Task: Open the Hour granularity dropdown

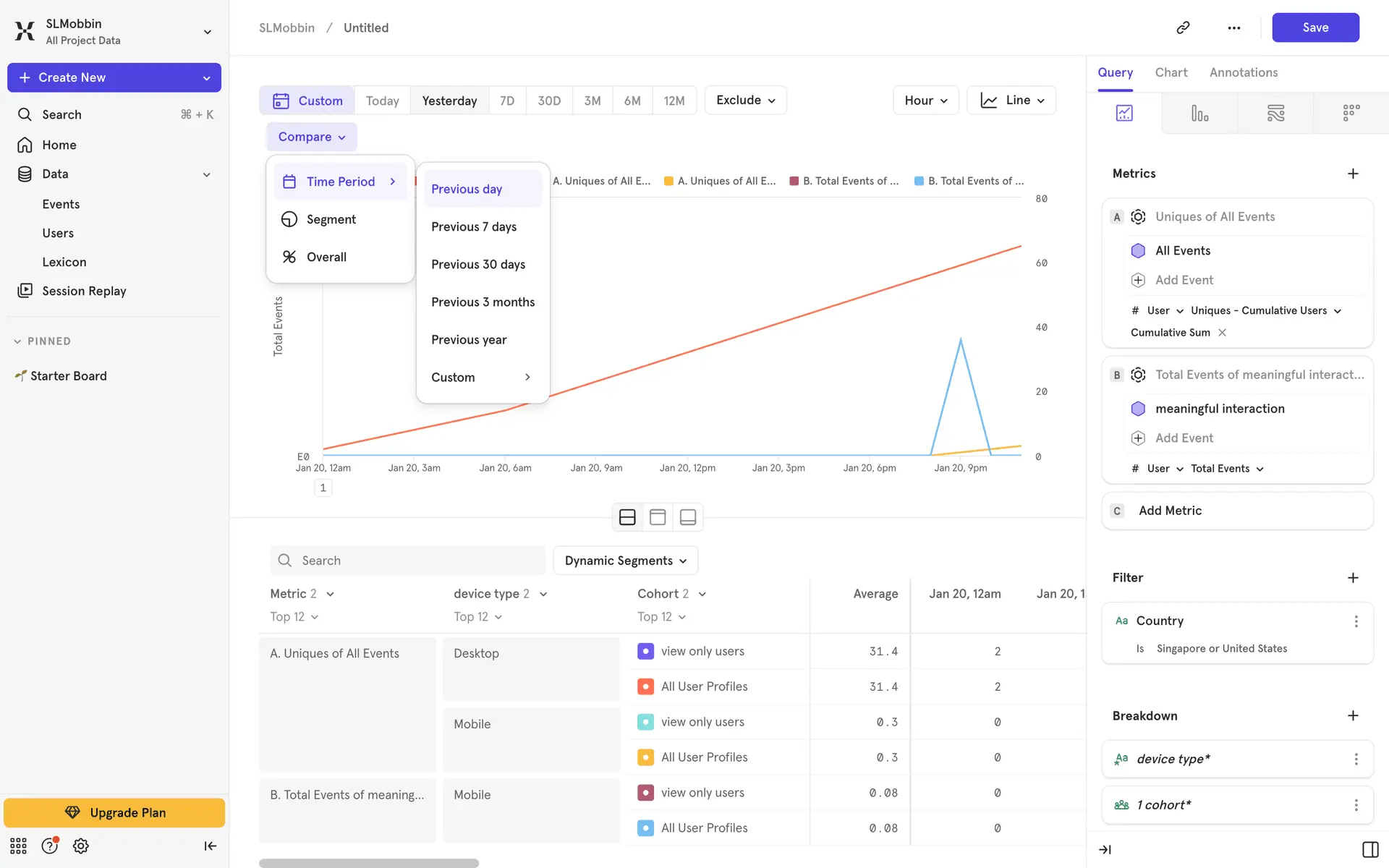Action: point(925,101)
